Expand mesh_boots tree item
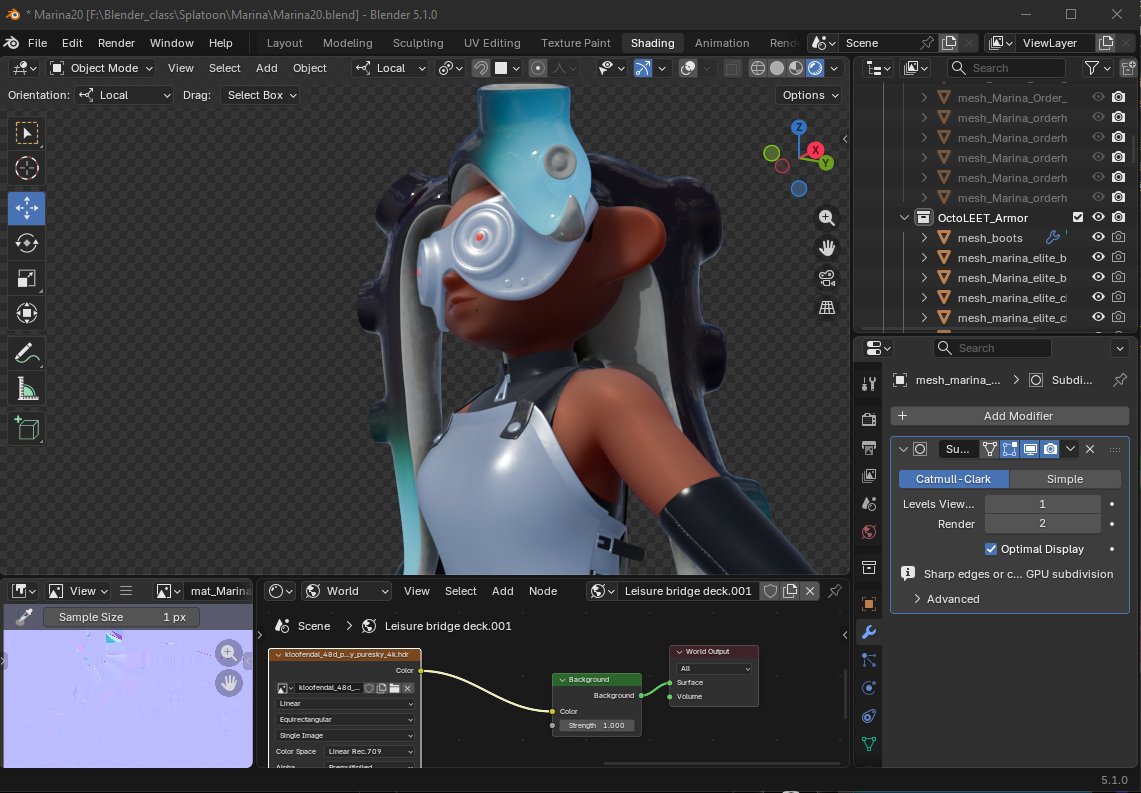Image resolution: width=1141 pixels, height=793 pixels. [x=924, y=237]
